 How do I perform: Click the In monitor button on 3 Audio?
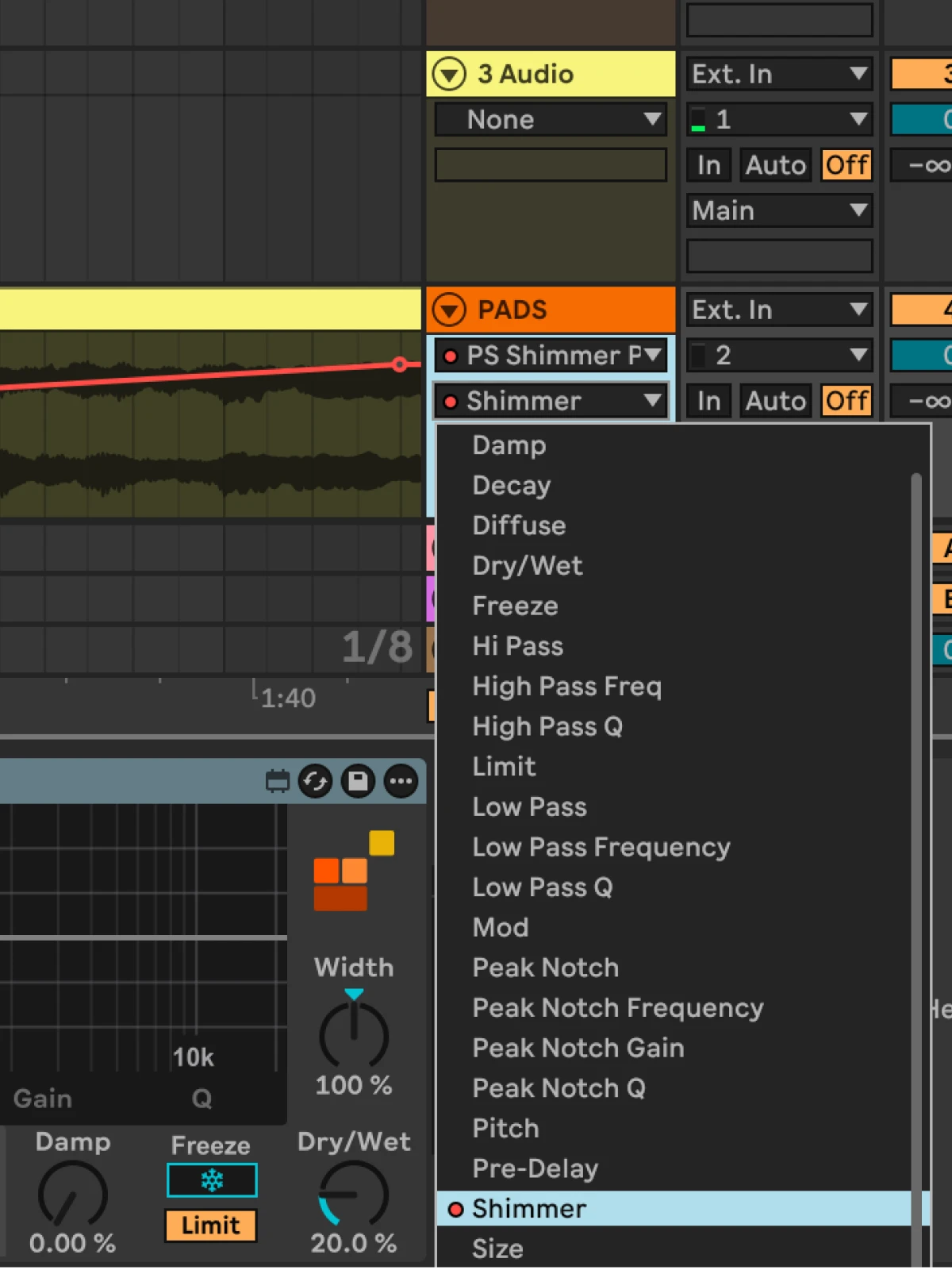coord(708,165)
